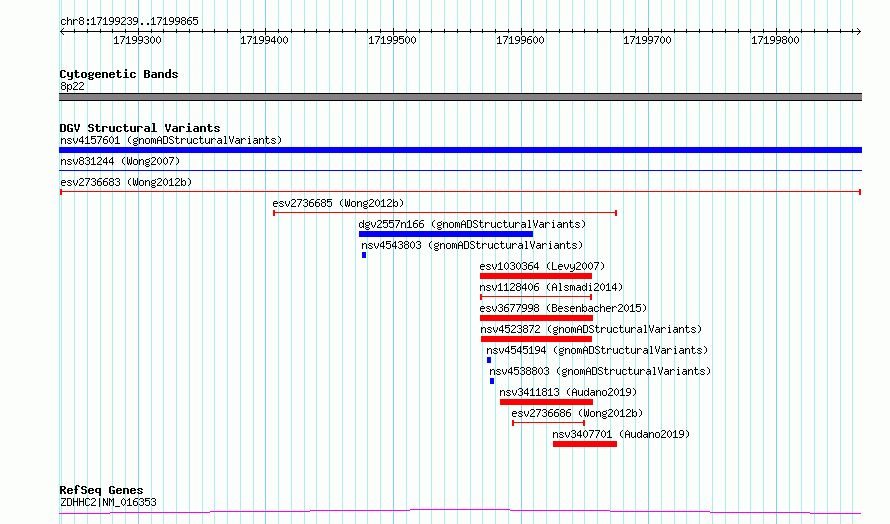Image resolution: width=890 pixels, height=524 pixels.
Task: Click the RefSeq Genes track title
Action: click(101, 490)
